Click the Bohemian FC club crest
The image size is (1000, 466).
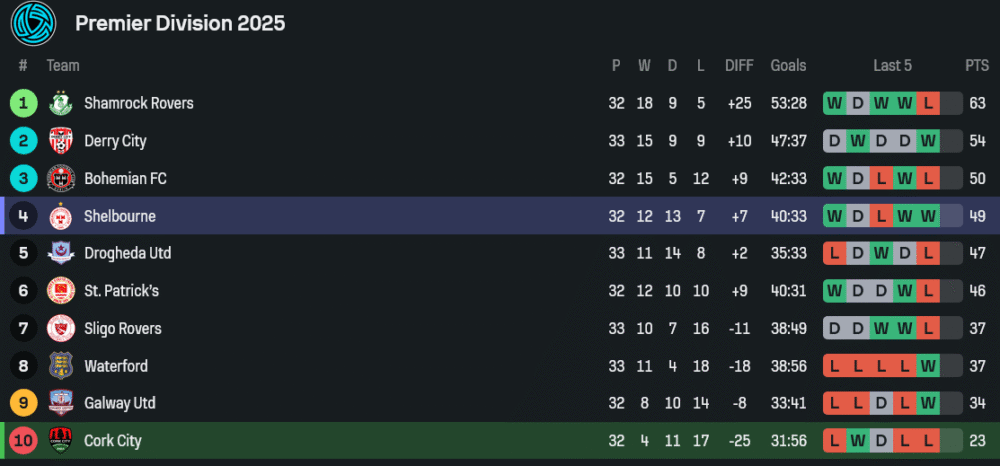point(61,178)
